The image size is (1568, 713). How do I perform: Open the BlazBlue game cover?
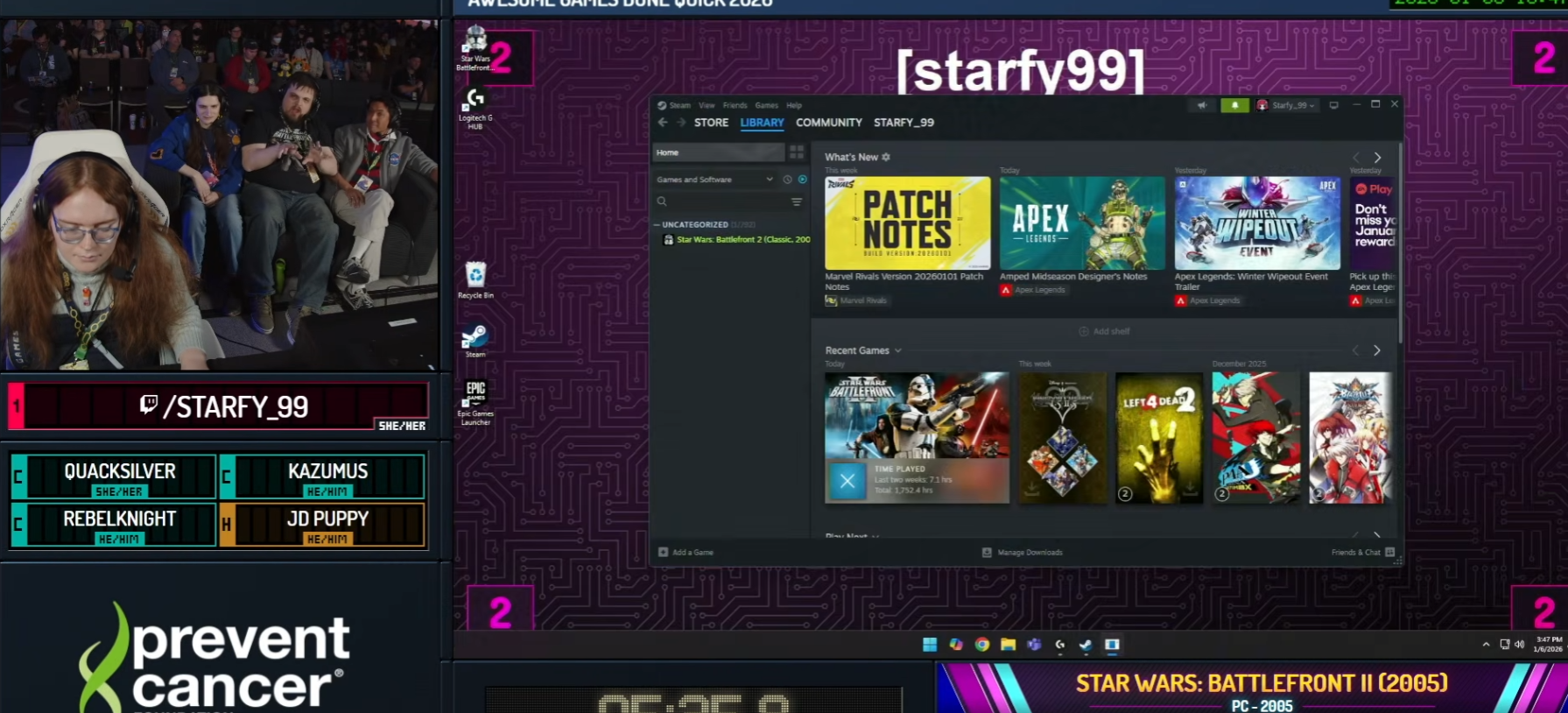tap(1350, 438)
